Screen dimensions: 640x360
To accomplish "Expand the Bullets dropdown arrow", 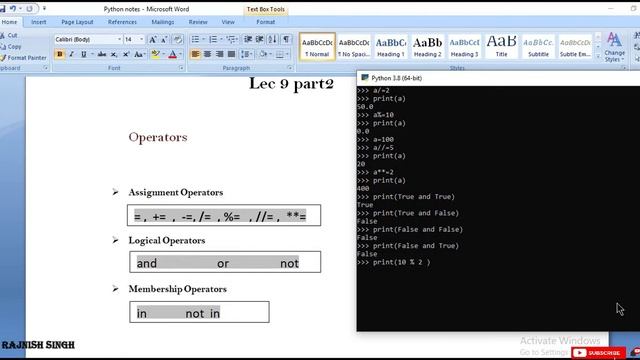I will click(203, 39).
